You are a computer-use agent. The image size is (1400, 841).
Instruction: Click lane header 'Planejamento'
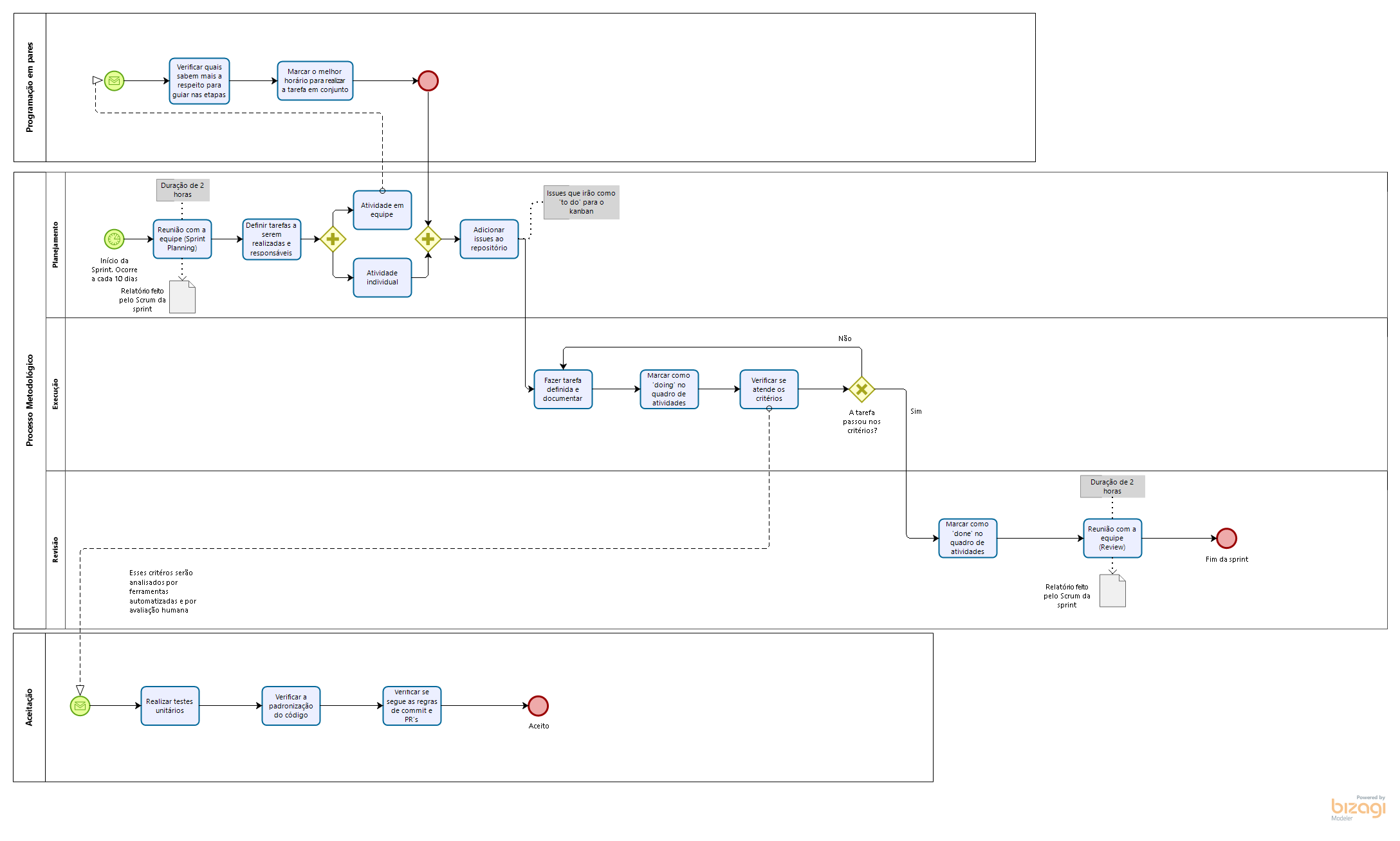click(x=55, y=245)
